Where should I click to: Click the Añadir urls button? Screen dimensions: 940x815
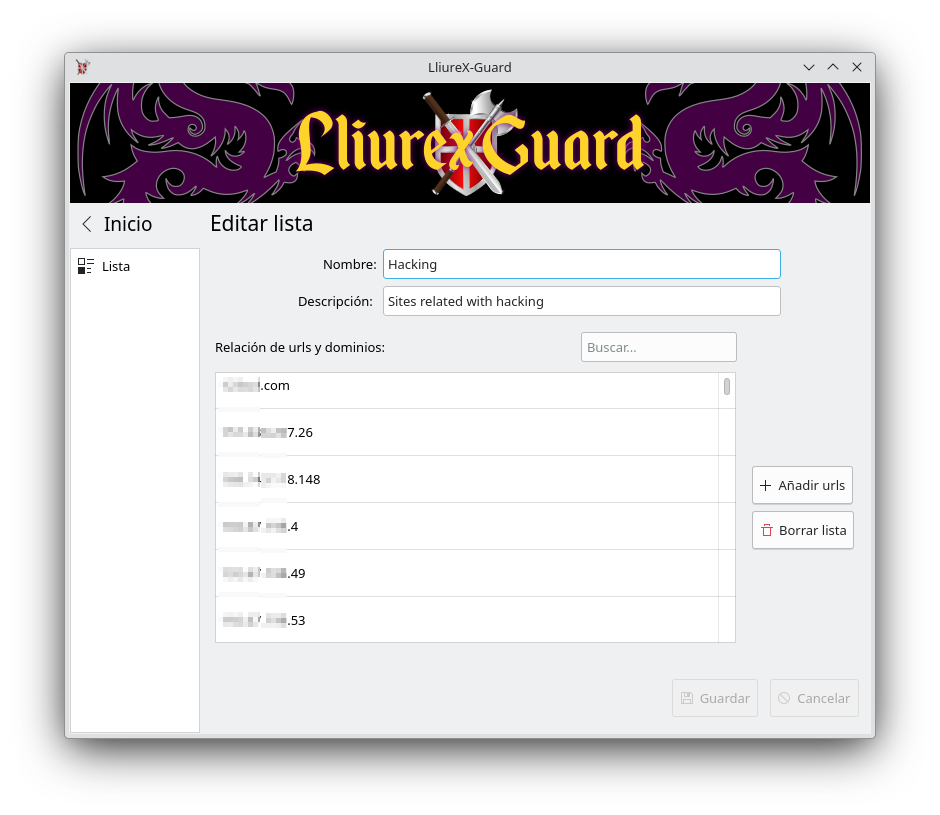tap(802, 485)
